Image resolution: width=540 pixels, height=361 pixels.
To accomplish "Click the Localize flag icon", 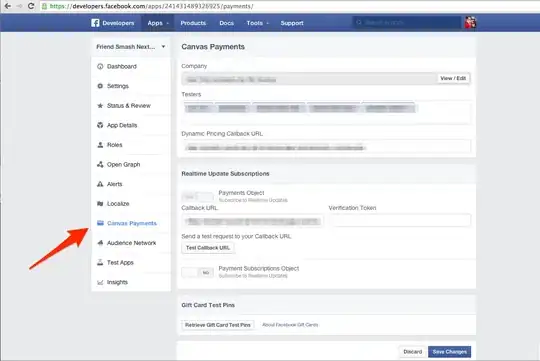I will [100, 204].
